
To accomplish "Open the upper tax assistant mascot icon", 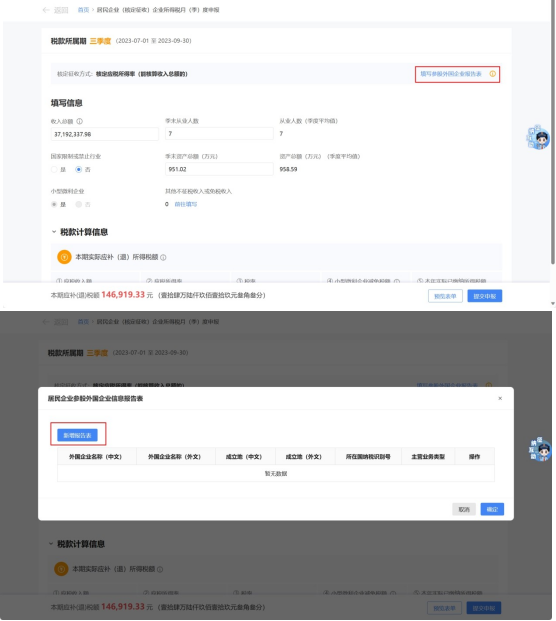I will [x=538, y=137].
